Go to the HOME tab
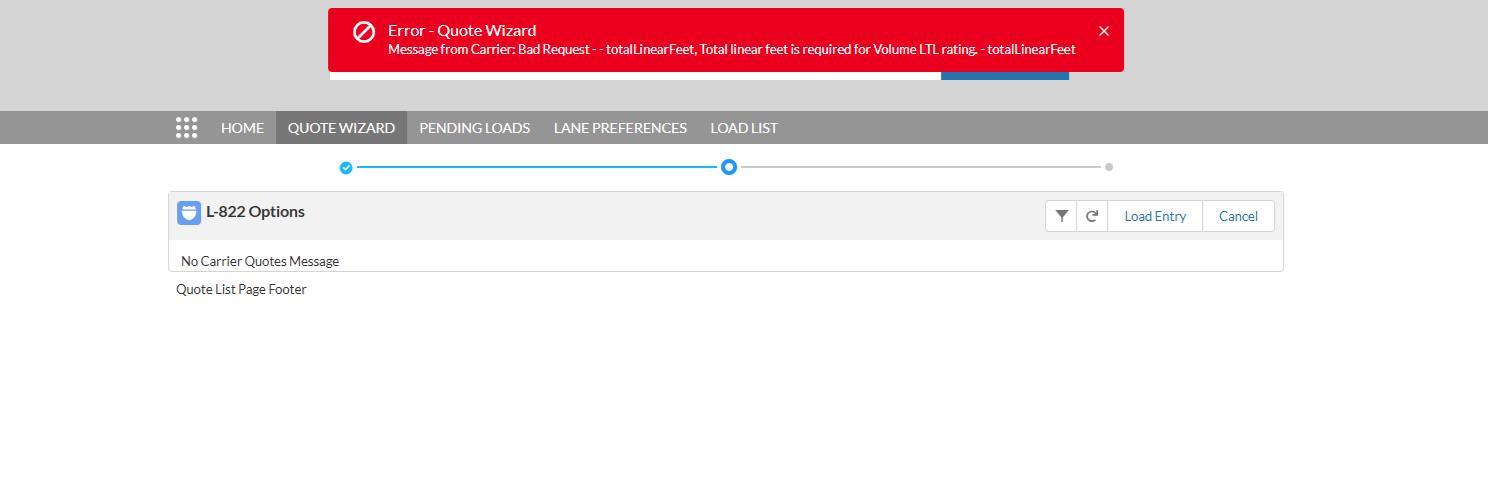 point(242,128)
